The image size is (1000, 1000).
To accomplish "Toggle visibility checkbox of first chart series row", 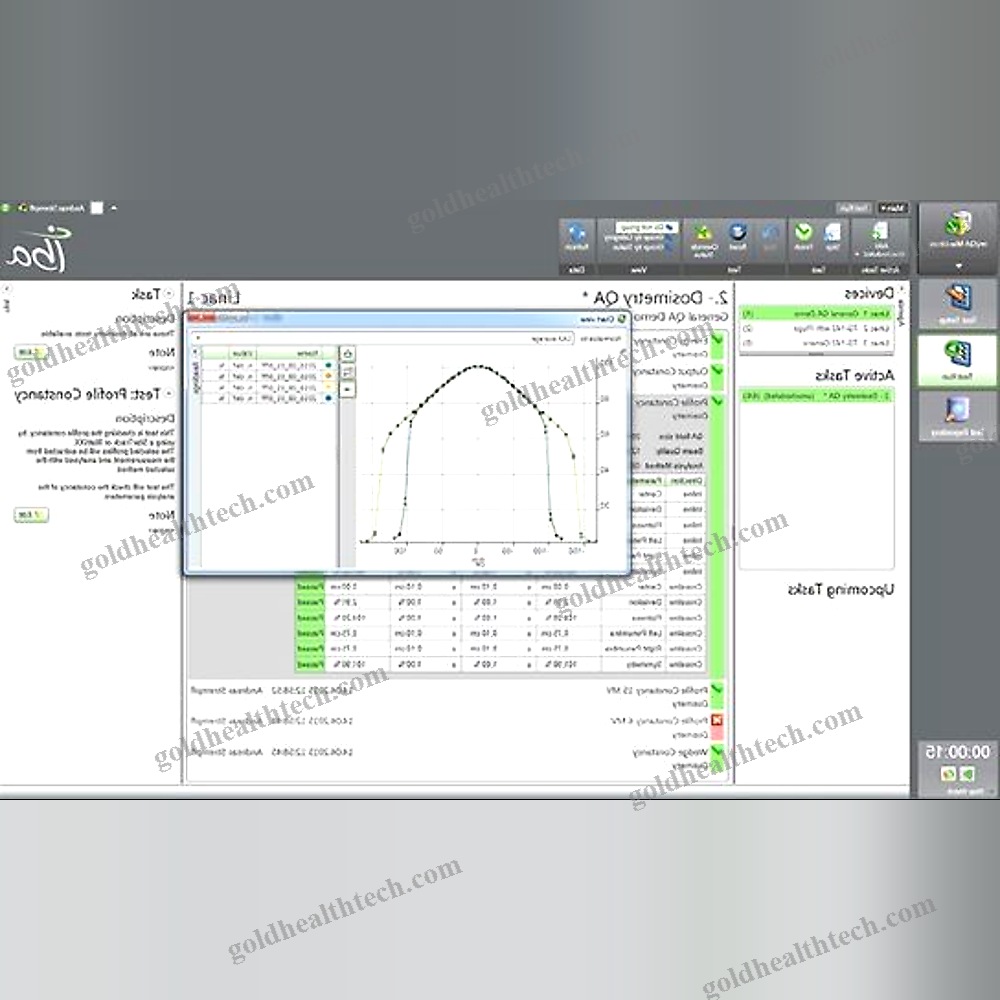I will coord(222,365).
